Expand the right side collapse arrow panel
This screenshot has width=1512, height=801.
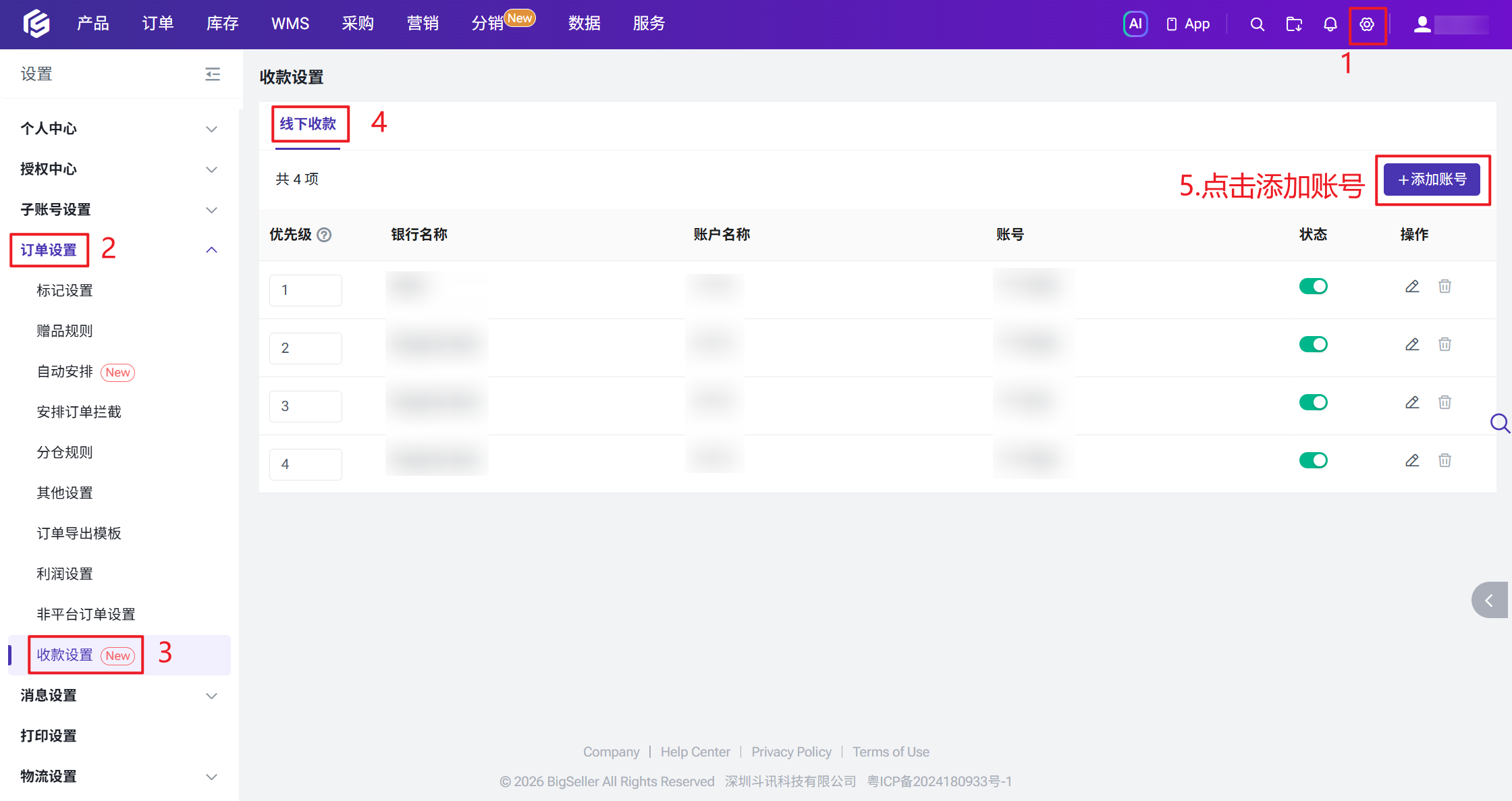pos(1490,600)
